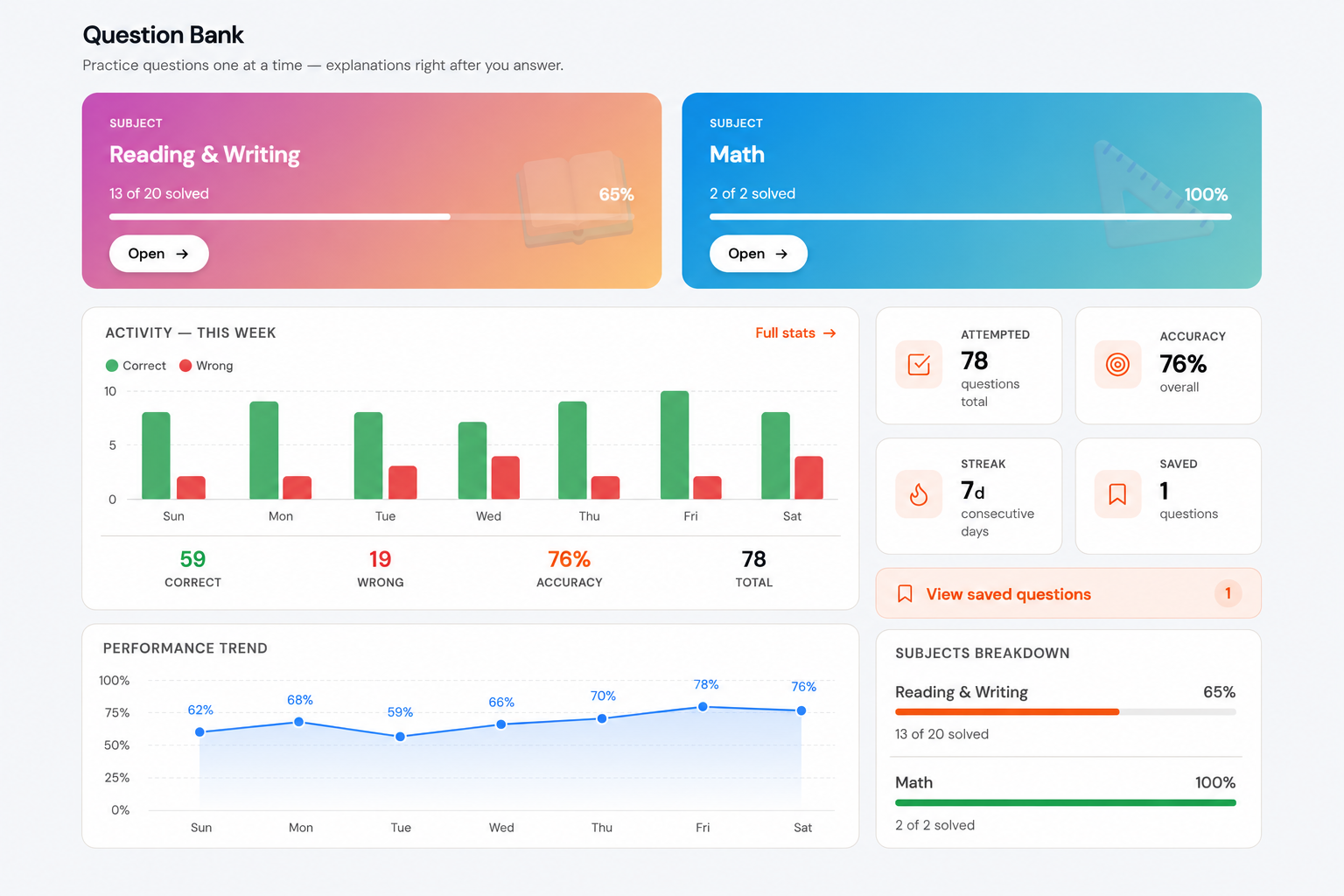Viewport: 1344px width, 896px height.
Task: Click the "7d" streak value
Action: 973,491
